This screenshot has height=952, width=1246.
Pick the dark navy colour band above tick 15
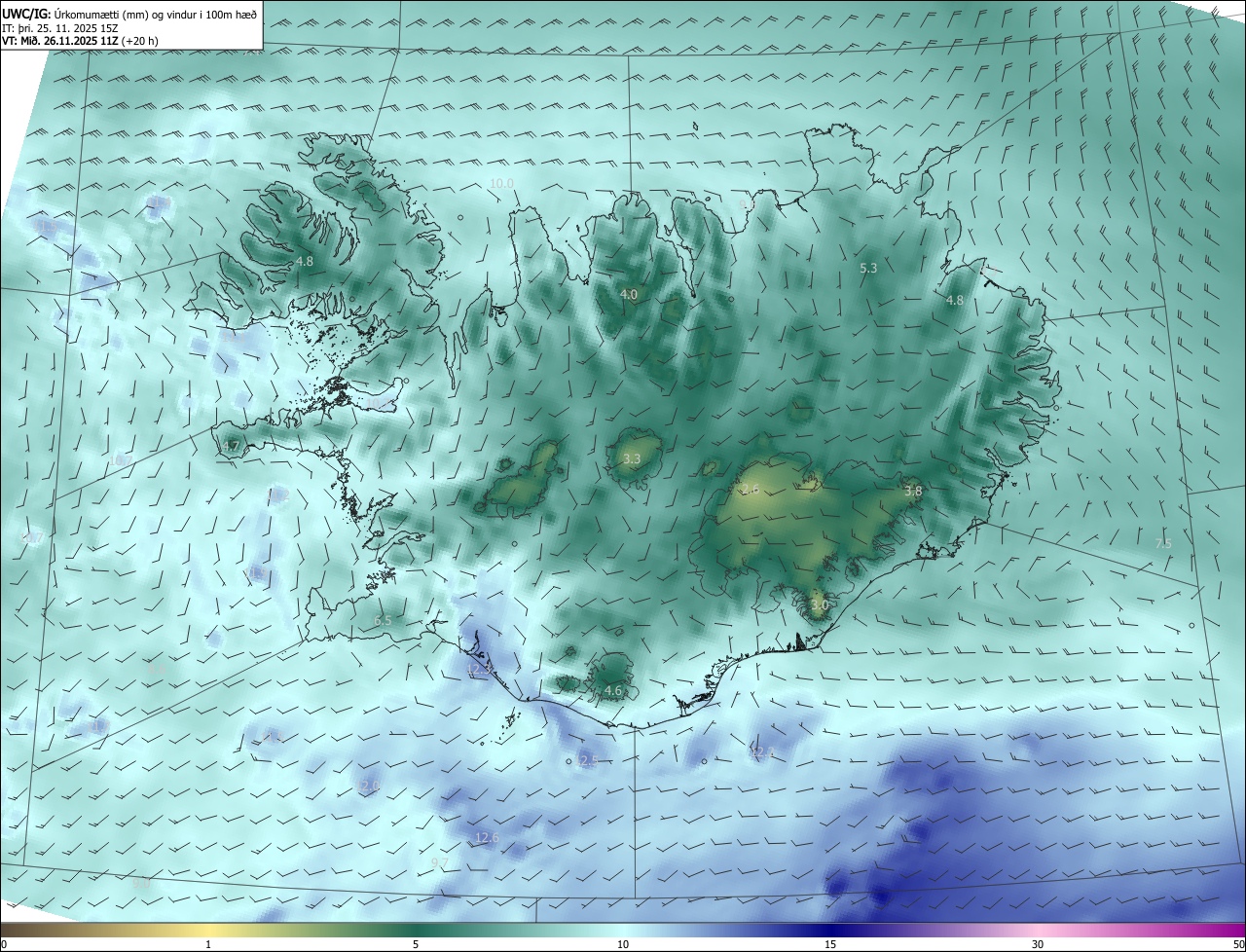click(x=830, y=930)
